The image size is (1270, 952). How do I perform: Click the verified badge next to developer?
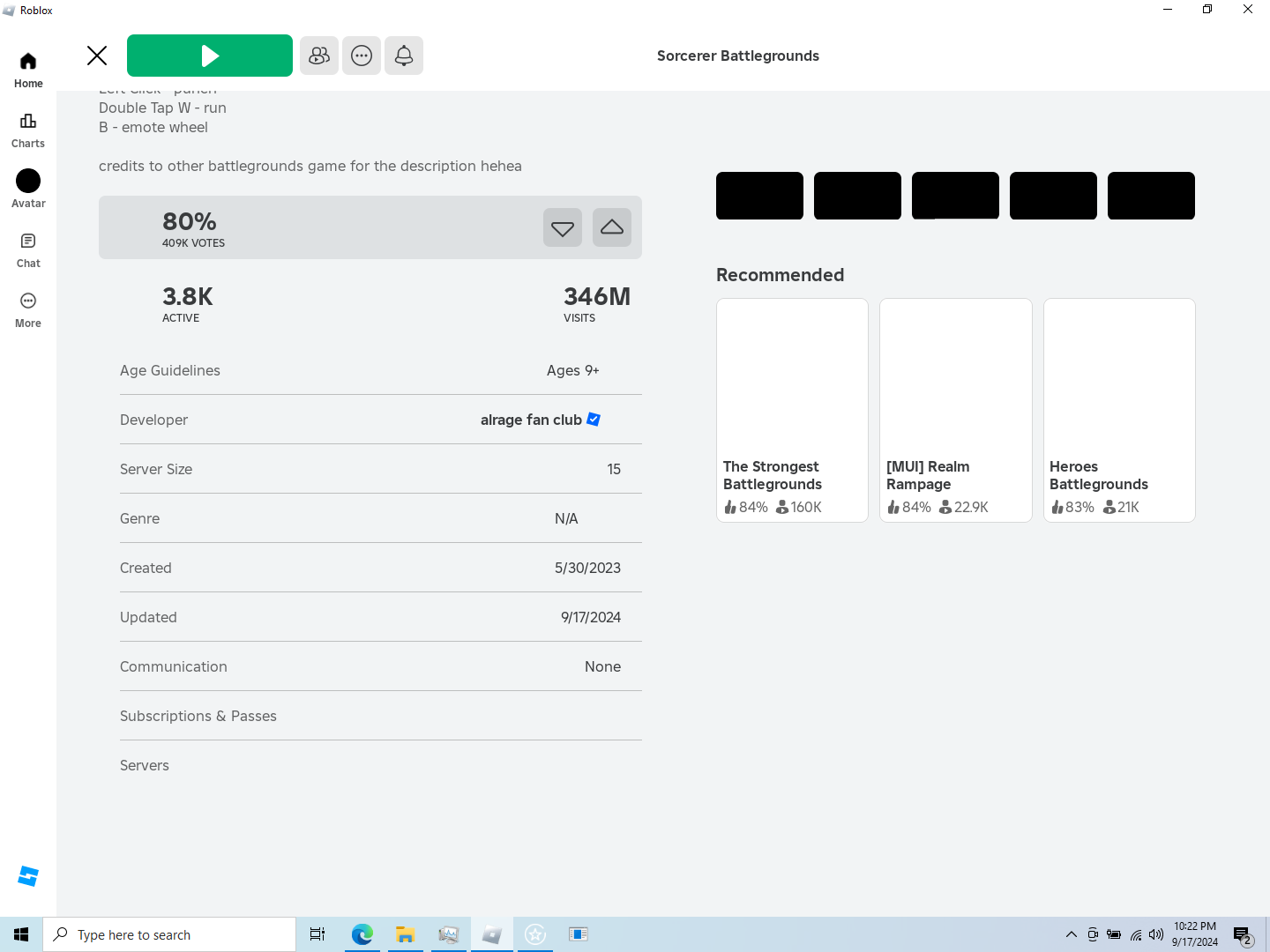[594, 420]
